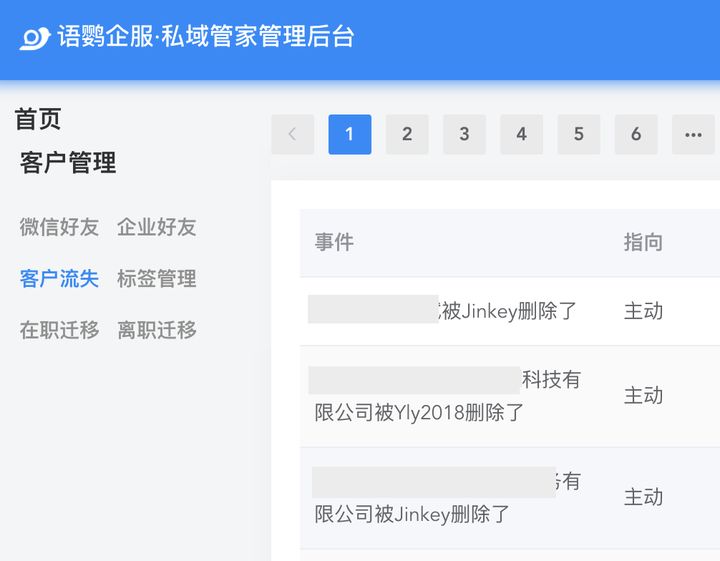Screen dimensions: 720x561
Task: Go to 企业好友 in the sidebar
Action: pos(156,227)
